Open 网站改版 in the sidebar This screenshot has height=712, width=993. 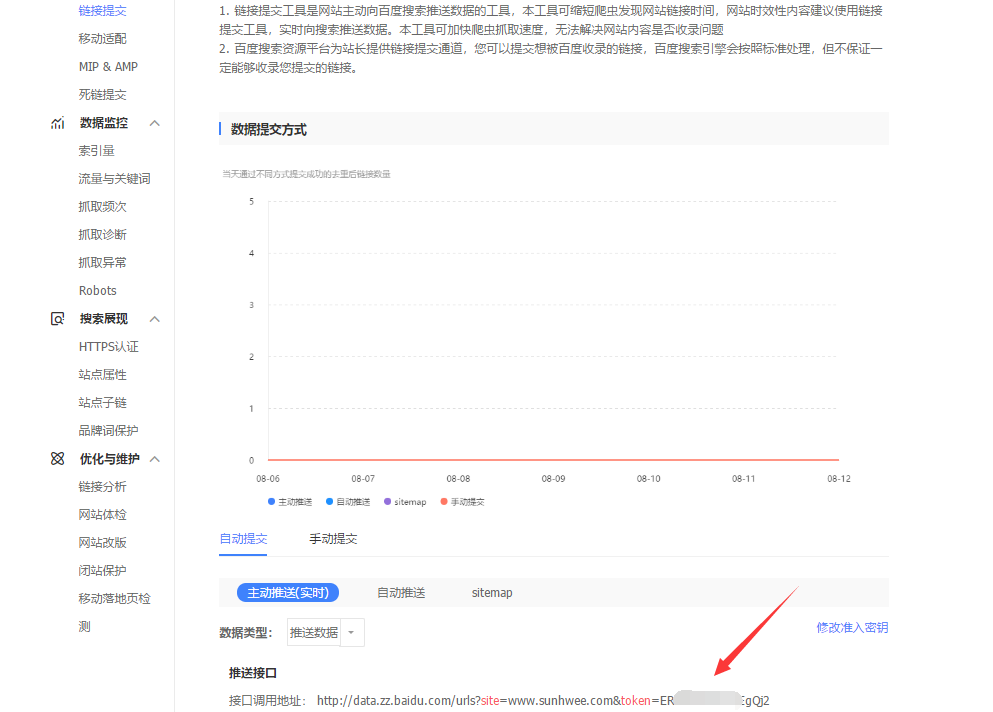pos(103,542)
